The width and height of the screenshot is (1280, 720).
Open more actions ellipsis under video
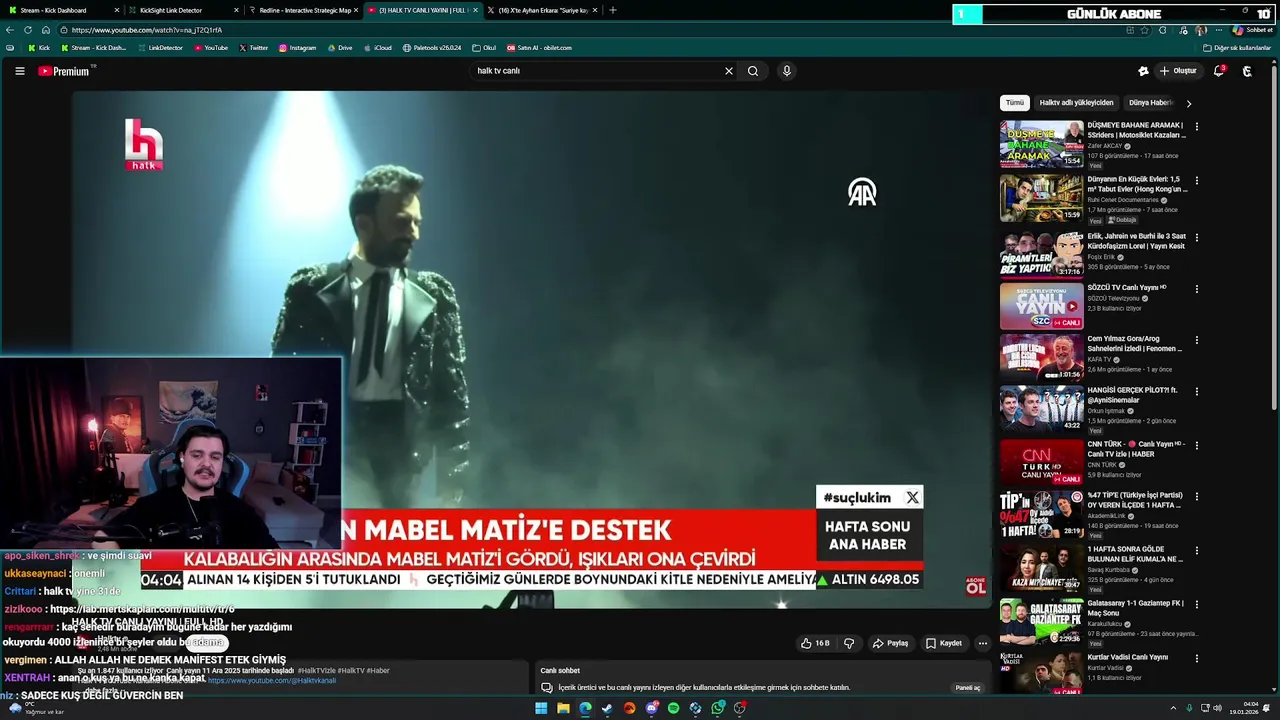(983, 643)
